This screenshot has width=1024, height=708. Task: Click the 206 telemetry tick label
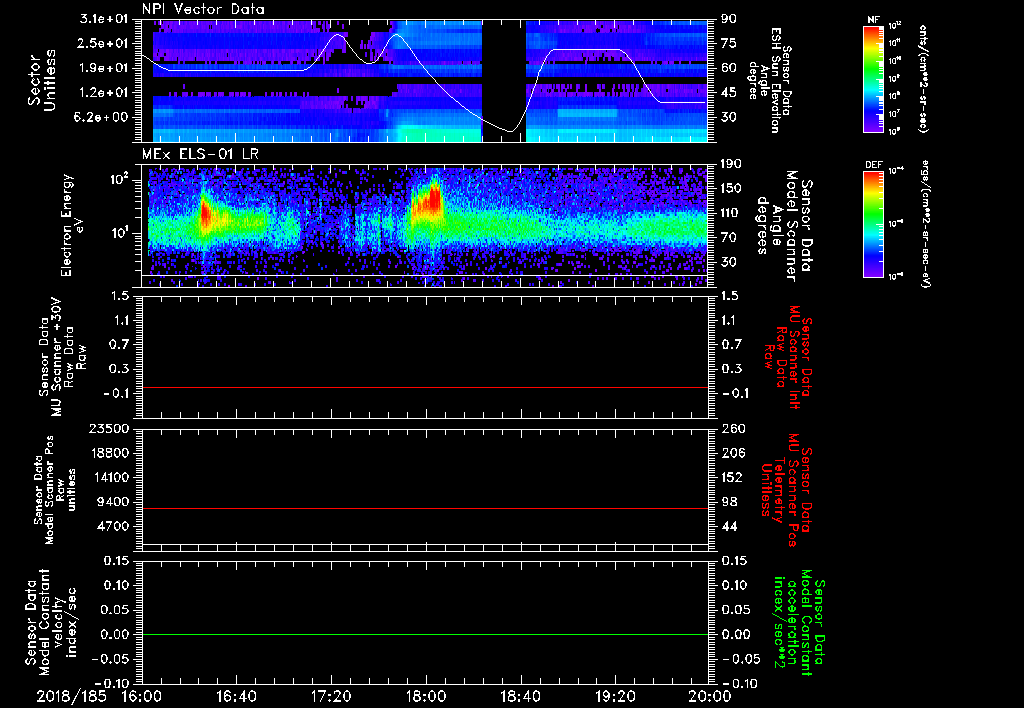(x=732, y=453)
